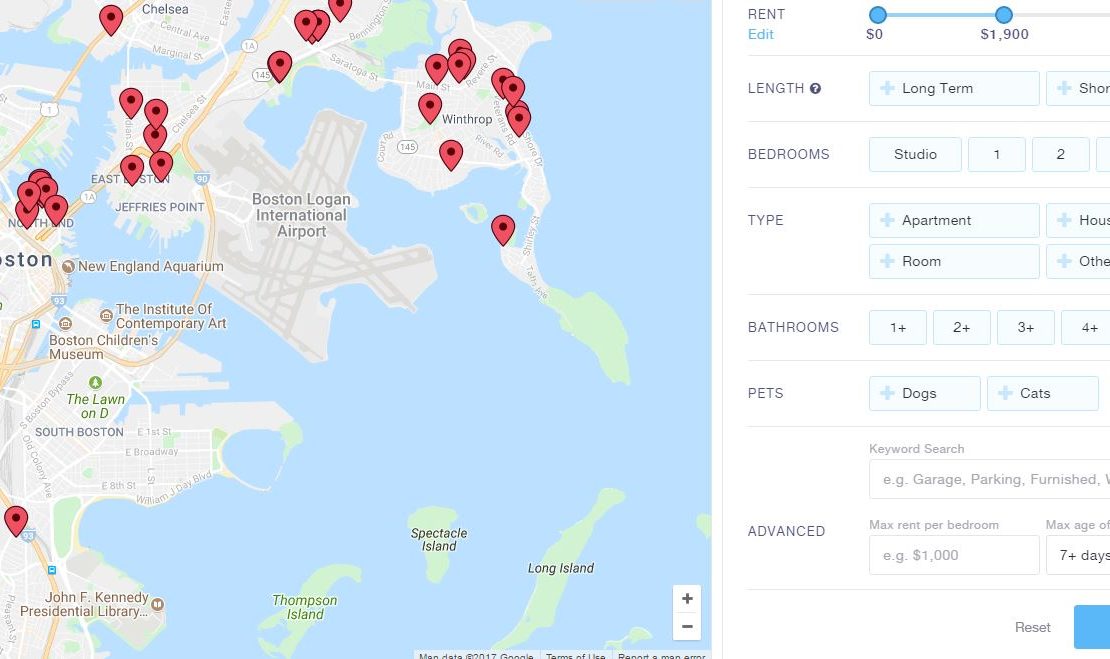Toggle the Room type filter
Viewport: 1110px width, 659px height.
point(954,261)
